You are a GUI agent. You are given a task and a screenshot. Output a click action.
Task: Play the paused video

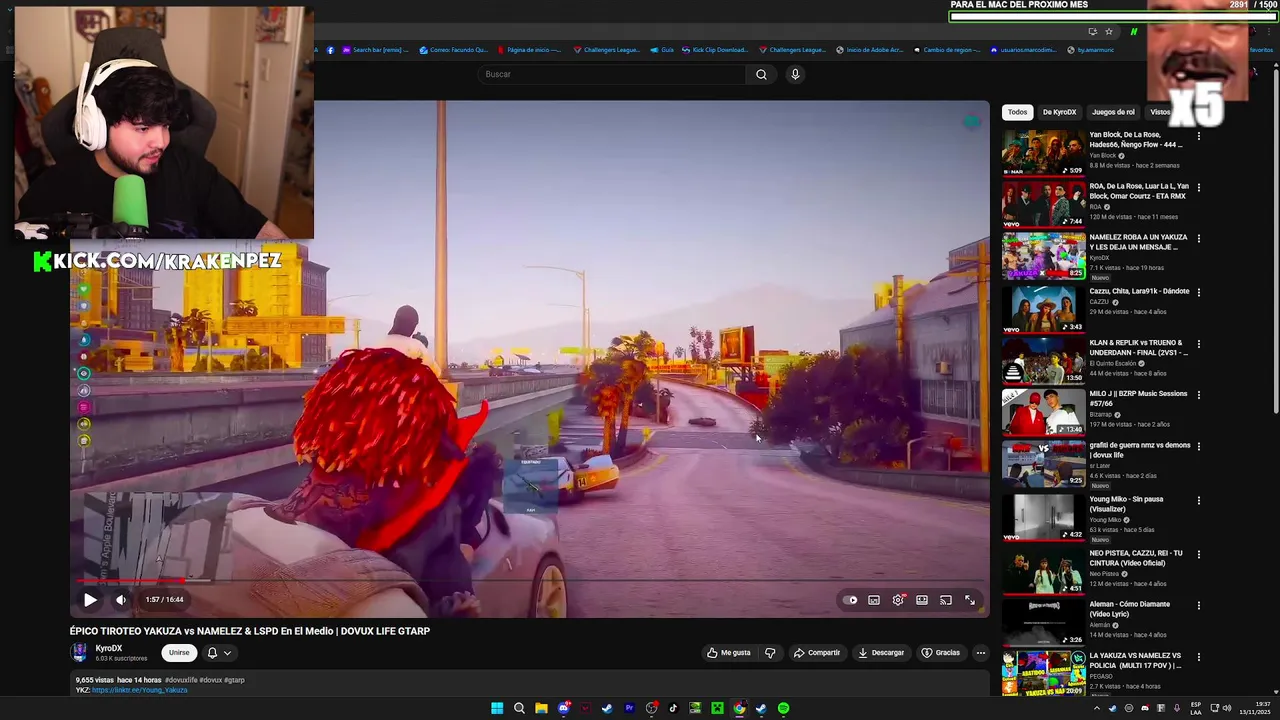[x=90, y=600]
